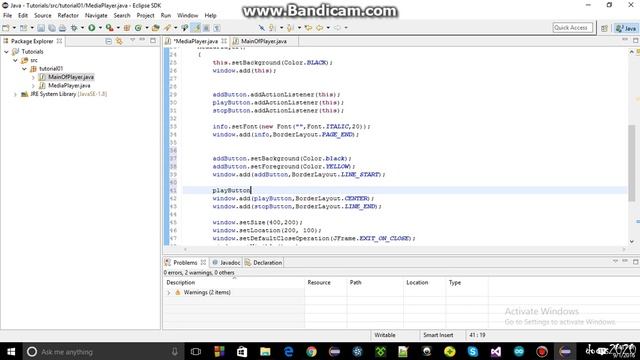The height and width of the screenshot is (360, 640).
Task: Select the Java perspective button
Action: 626,28
